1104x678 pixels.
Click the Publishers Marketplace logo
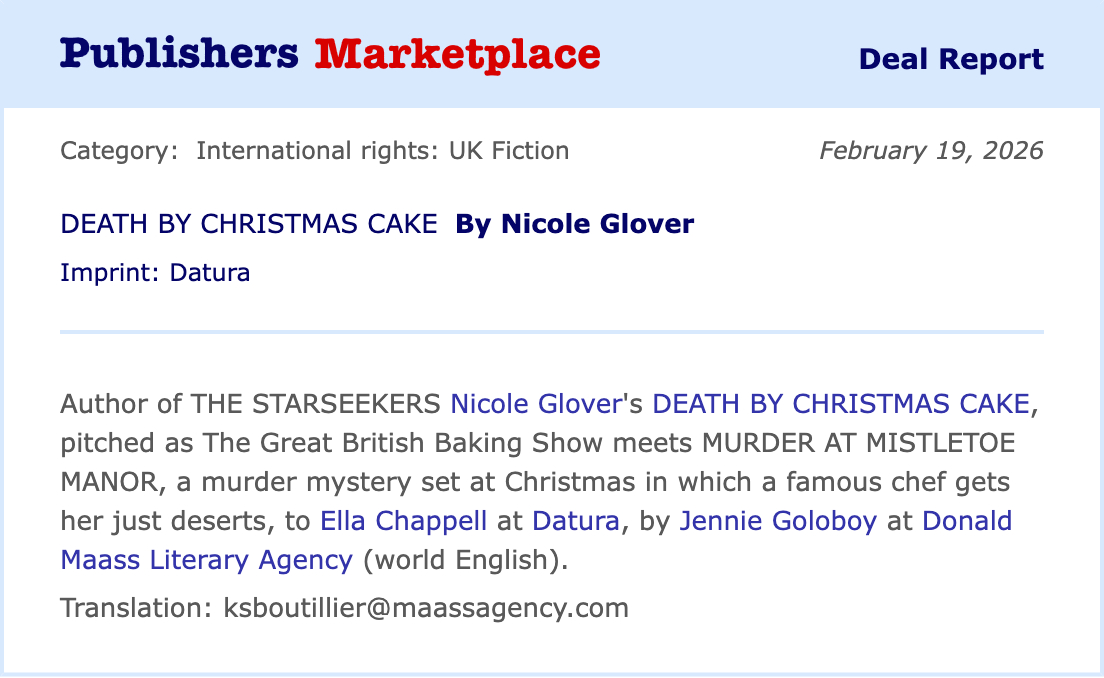pos(330,54)
